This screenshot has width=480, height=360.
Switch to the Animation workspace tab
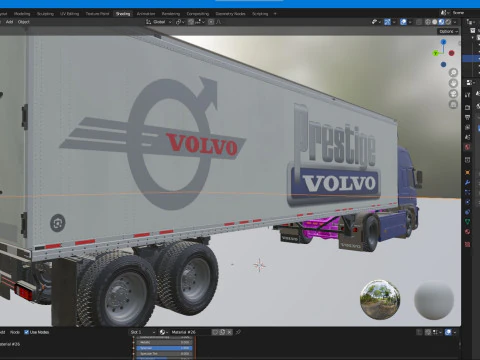pyautogui.click(x=146, y=14)
